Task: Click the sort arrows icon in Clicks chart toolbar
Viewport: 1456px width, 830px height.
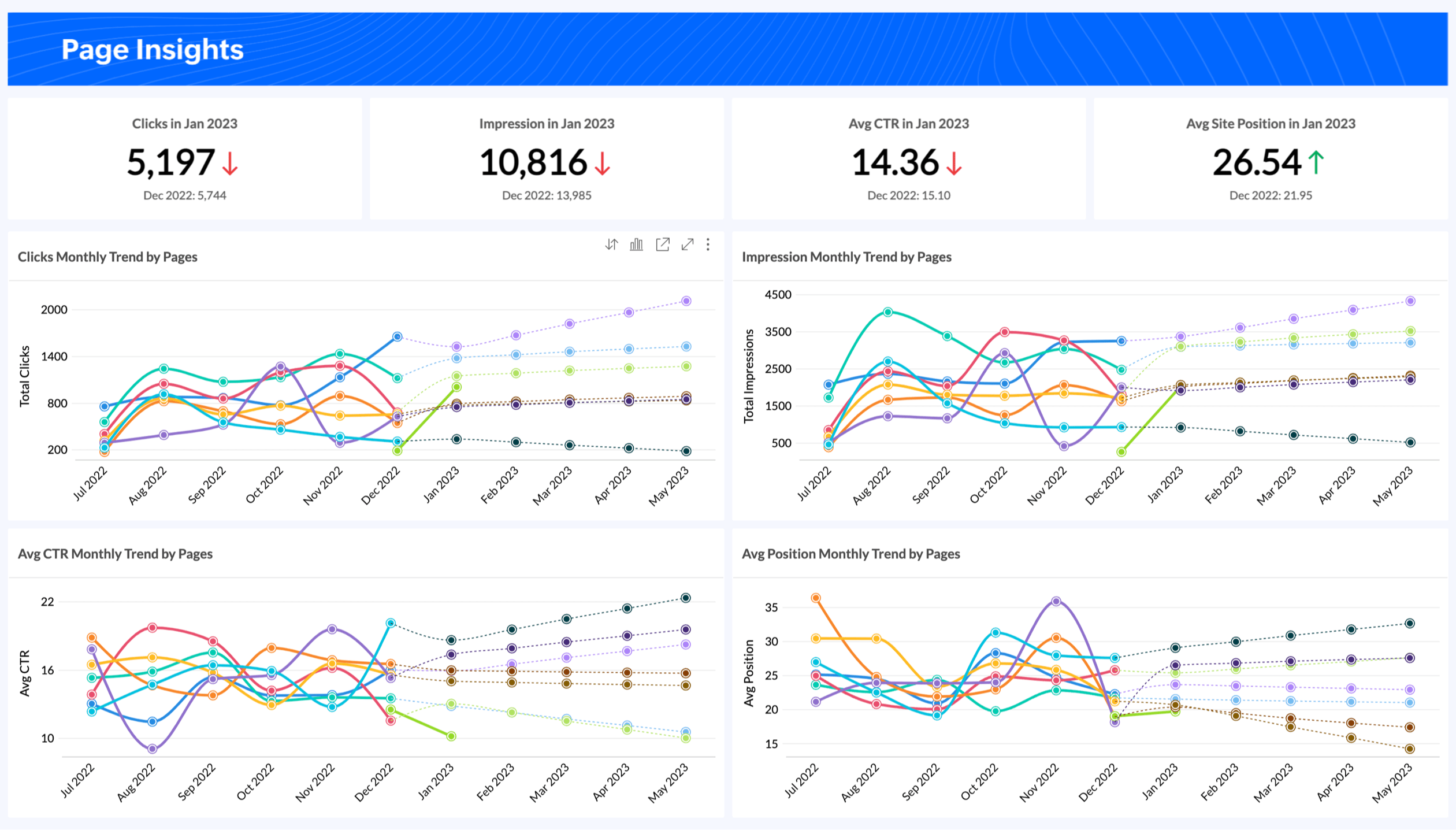Action: (611, 244)
